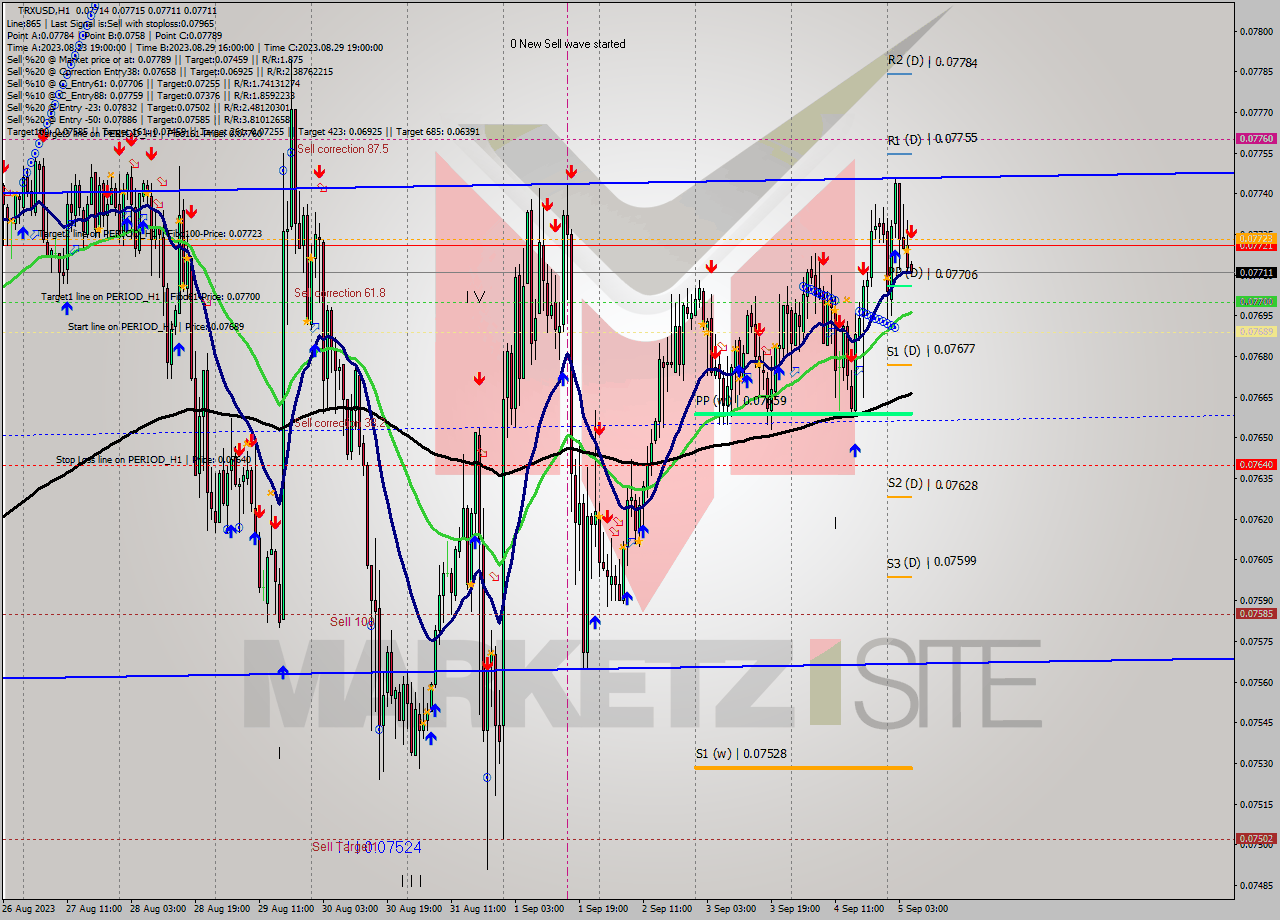Click the '29 Aug 11:00' time label
The image size is (1280, 920).
pos(284,909)
